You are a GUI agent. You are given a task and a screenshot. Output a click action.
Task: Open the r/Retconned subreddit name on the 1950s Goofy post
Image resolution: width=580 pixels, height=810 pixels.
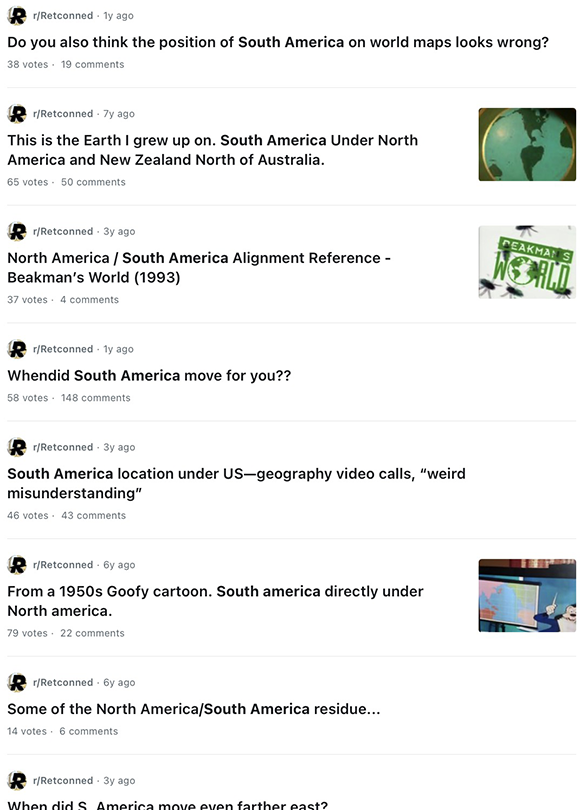tap(63, 565)
